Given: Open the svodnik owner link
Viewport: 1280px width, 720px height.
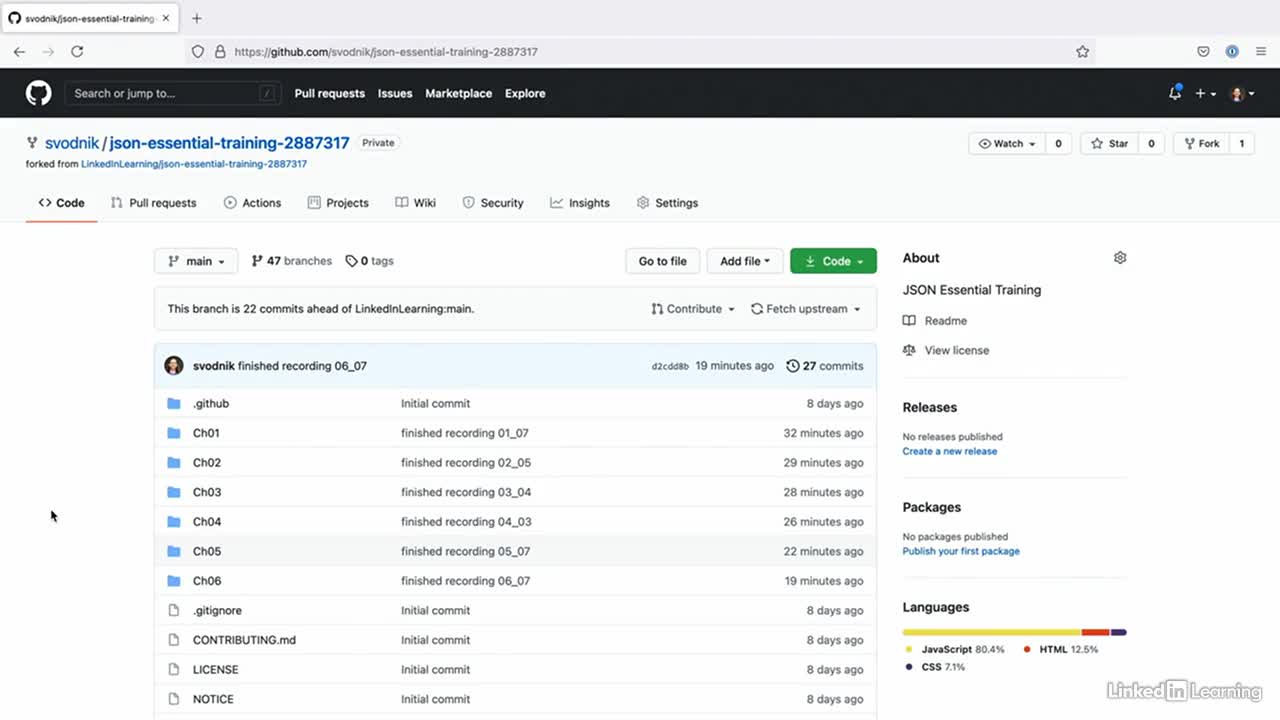Looking at the screenshot, I should tap(72, 143).
